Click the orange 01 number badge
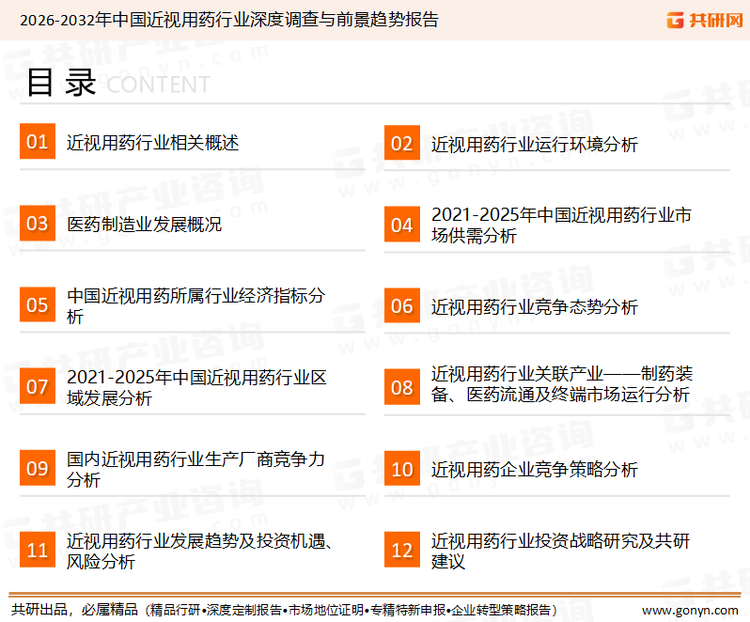The image size is (750, 622). (37, 143)
